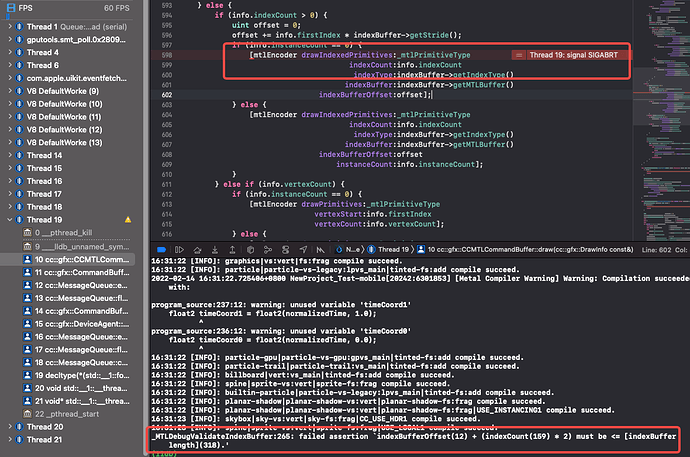
Task: Click Simulate Location arrow icon
Action: [303, 250]
